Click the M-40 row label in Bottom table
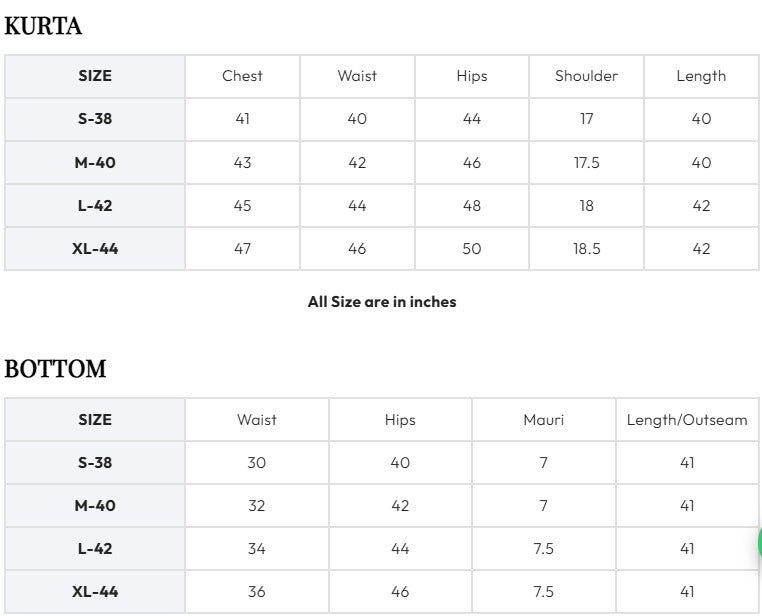The height and width of the screenshot is (616, 762). 95,506
